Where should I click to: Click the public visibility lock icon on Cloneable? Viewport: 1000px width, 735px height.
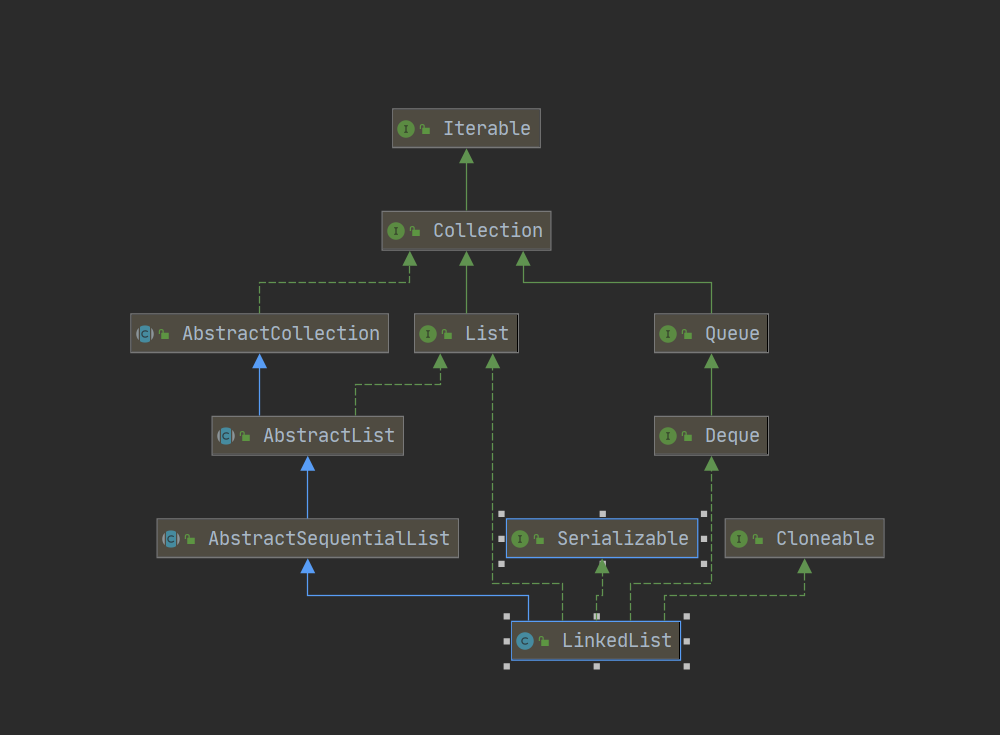tap(758, 539)
